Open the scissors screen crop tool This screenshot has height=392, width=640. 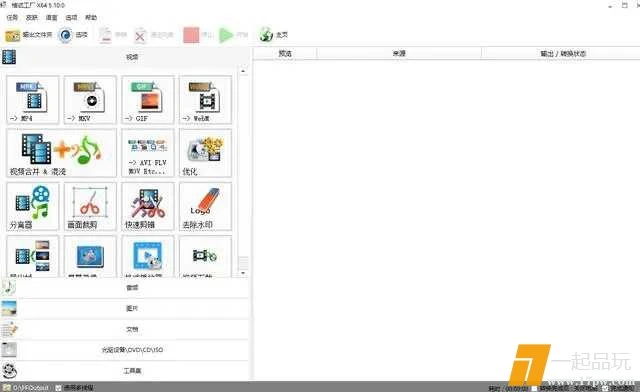point(90,207)
